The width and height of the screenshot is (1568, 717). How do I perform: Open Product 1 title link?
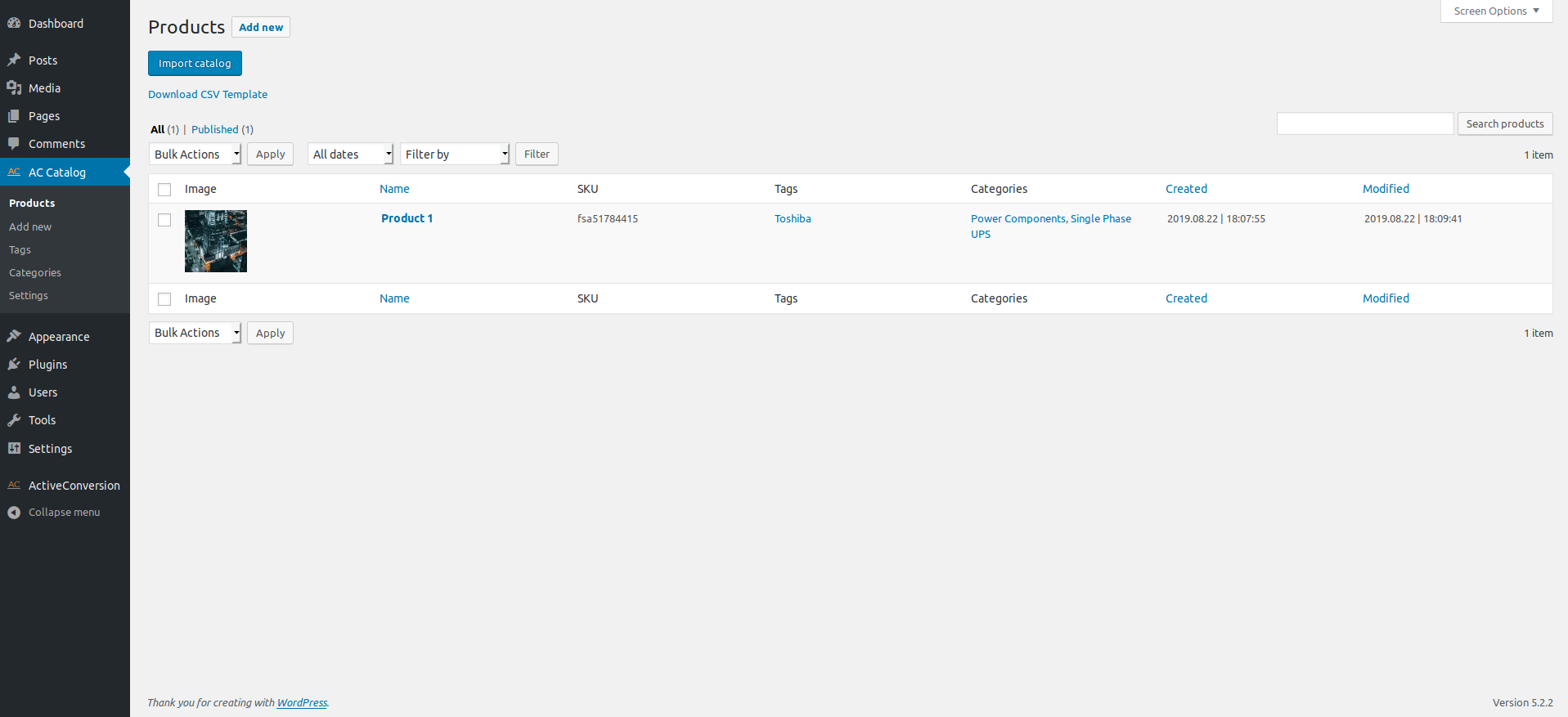(x=407, y=218)
